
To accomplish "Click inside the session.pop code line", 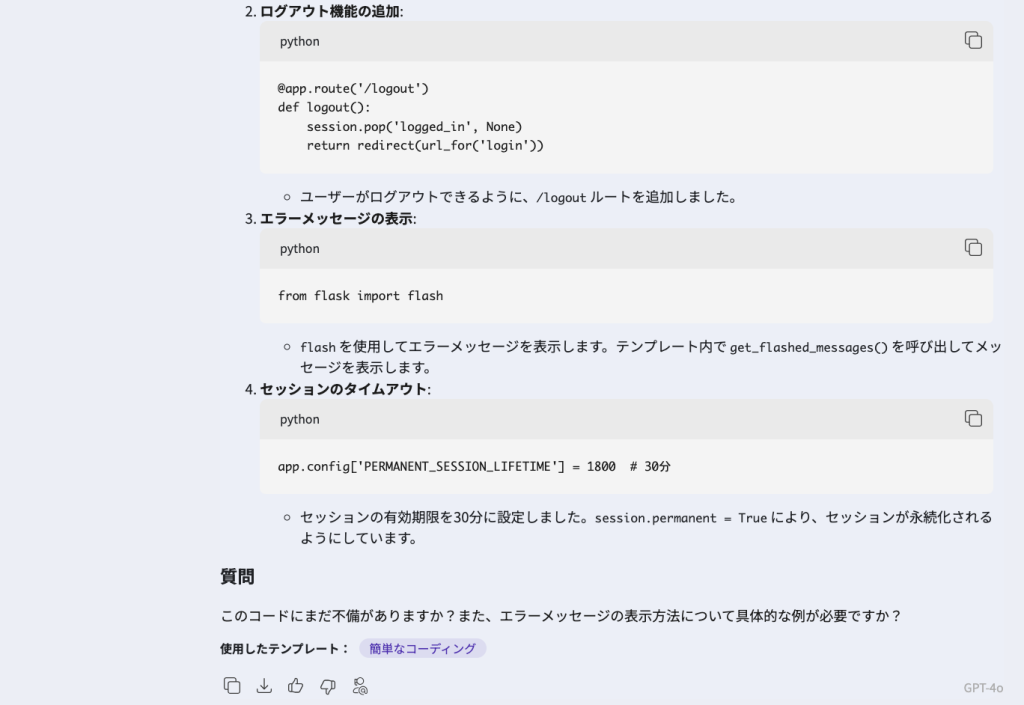I will 414,127.
